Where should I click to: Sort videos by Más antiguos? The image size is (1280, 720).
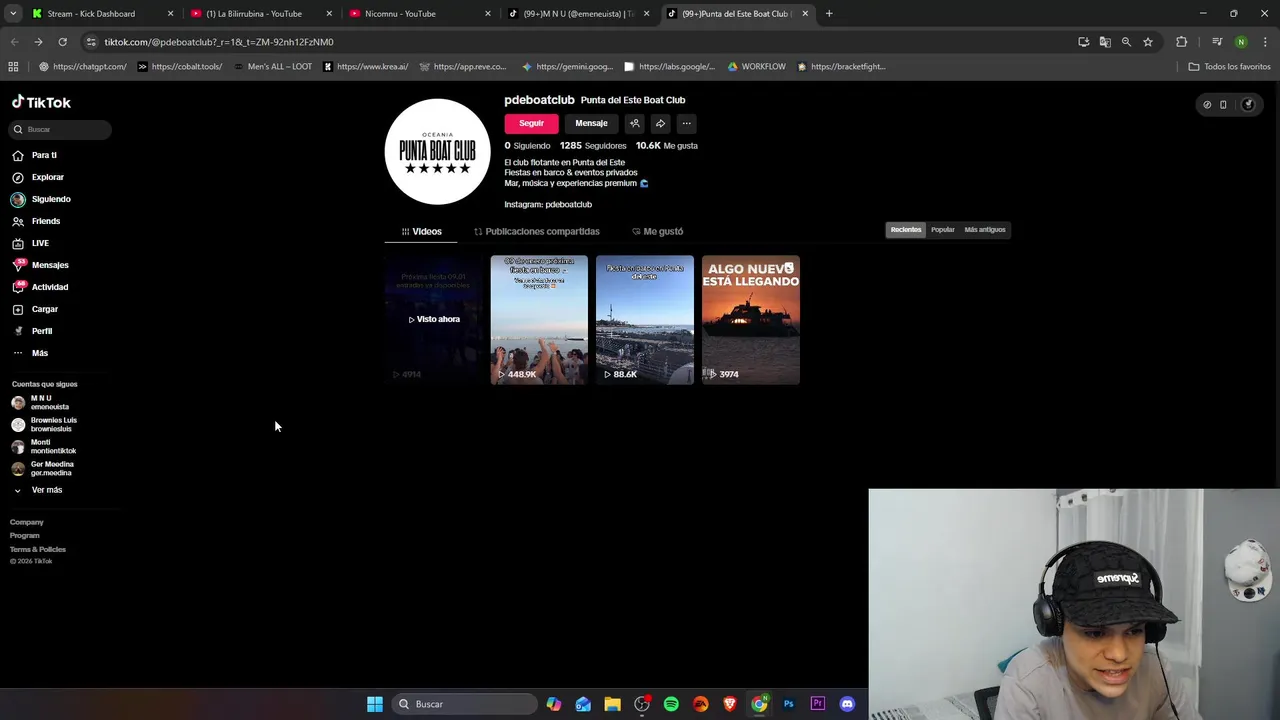985,230
